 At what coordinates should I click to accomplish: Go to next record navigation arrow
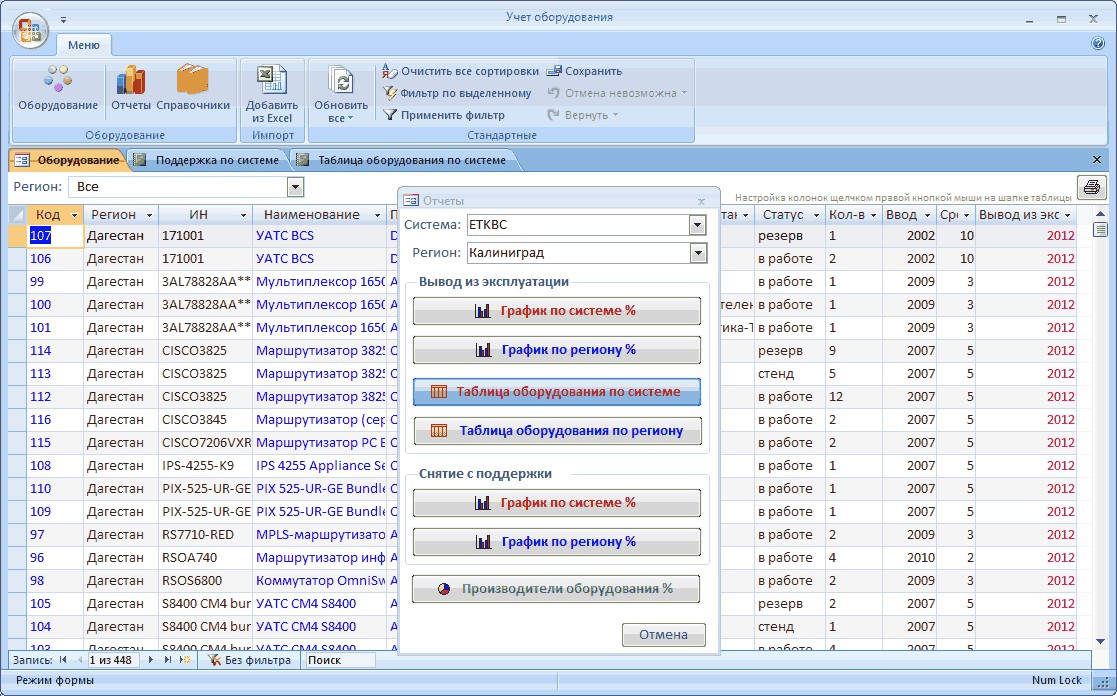[152, 660]
